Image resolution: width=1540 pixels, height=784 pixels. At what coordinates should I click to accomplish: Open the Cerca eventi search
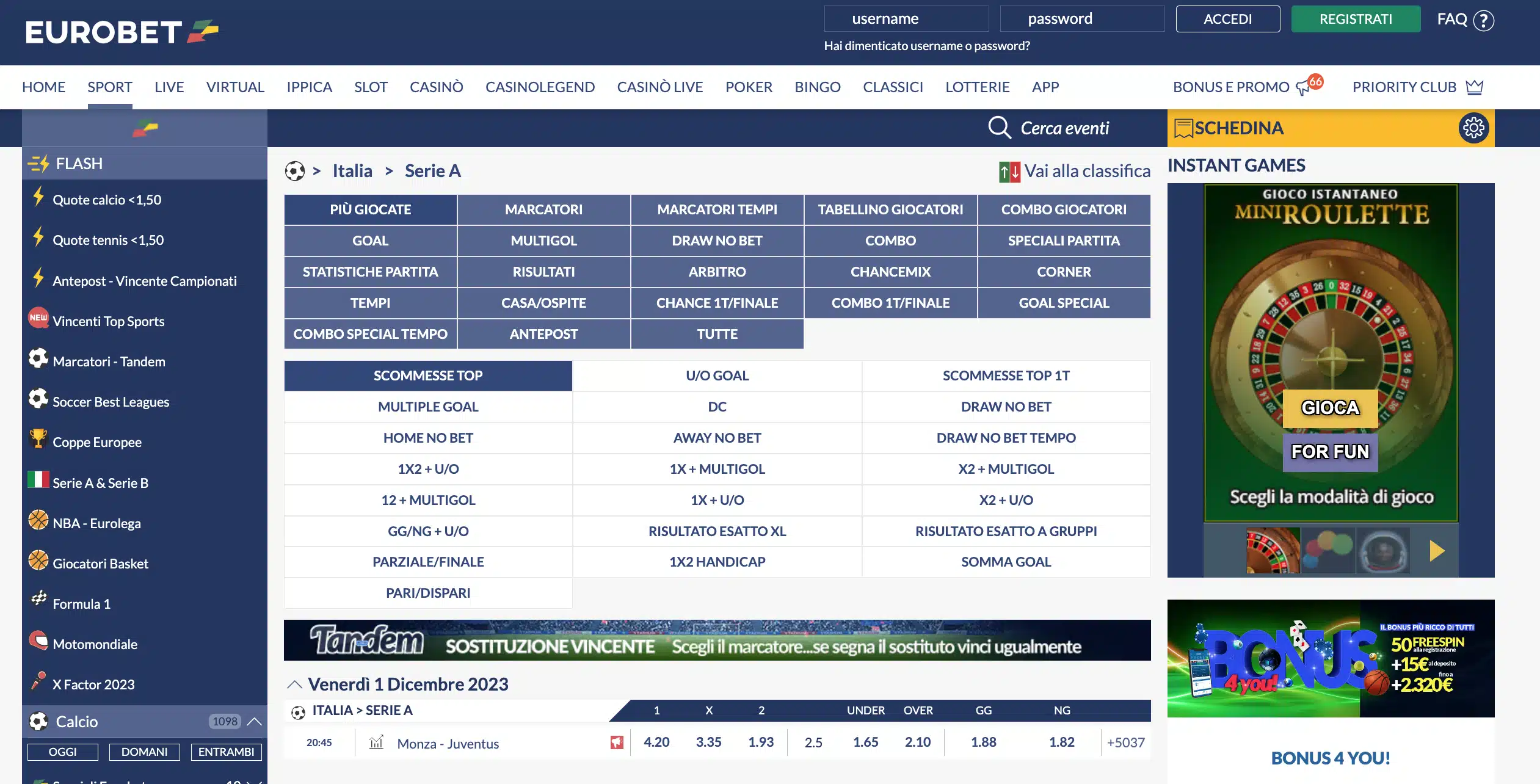[x=999, y=128]
